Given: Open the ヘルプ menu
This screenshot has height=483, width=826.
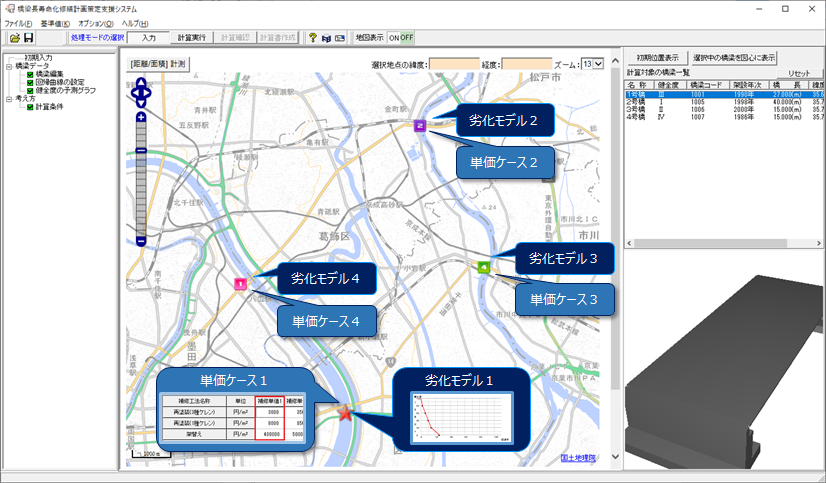Looking at the screenshot, I should (135, 24).
